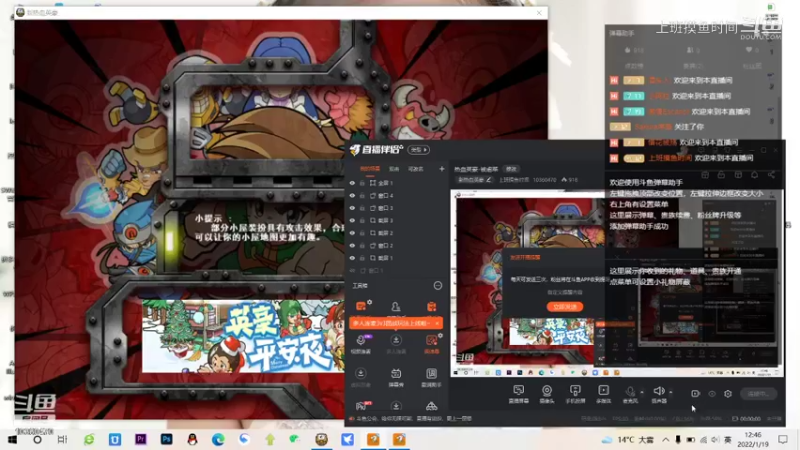Expand the 关播 pill next to logo
Viewport: 800px width, 450px height.
pyautogui.click(x=419, y=150)
